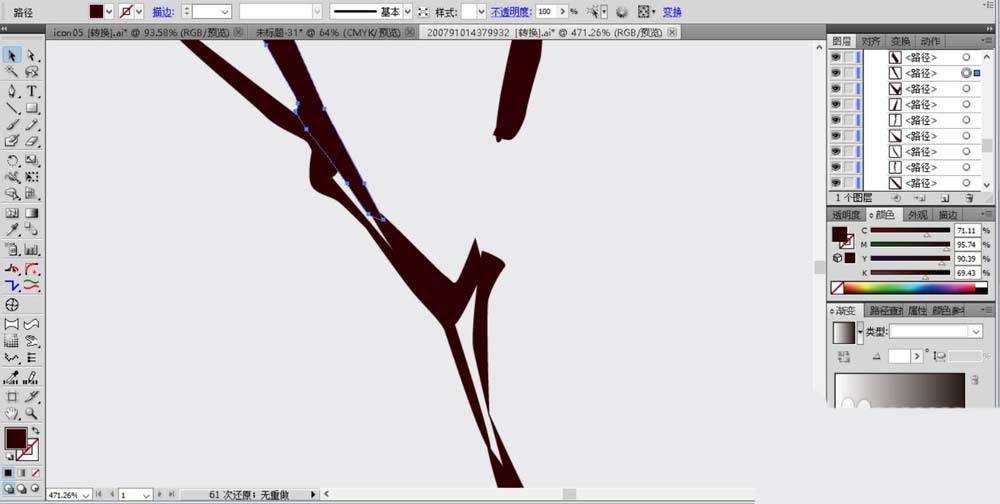Select the Selection (black arrow) tool
Screen dimensions: 1000x504
pyautogui.click(x=12, y=56)
